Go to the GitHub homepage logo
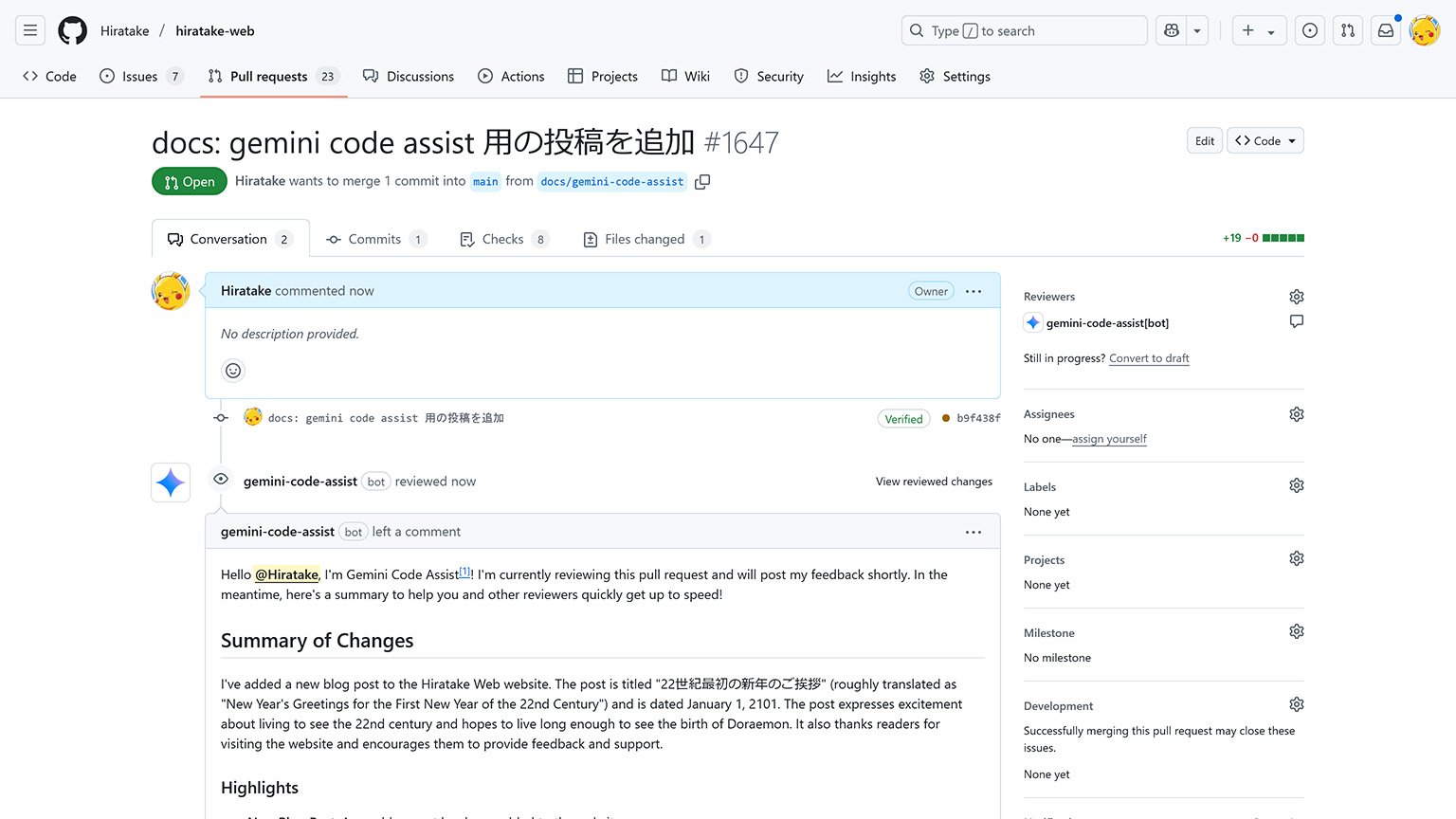The height and width of the screenshot is (819, 1456). point(72,30)
